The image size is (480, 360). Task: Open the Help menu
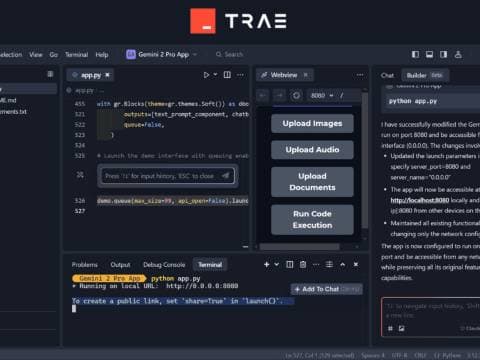click(x=102, y=55)
